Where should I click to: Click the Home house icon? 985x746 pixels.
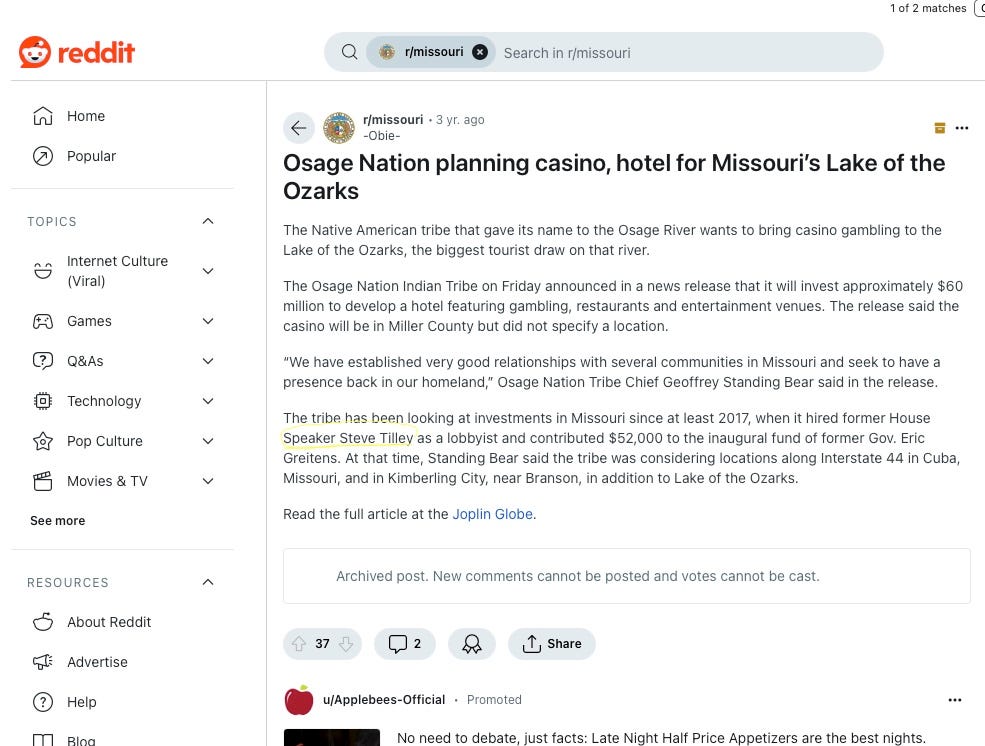point(43,116)
